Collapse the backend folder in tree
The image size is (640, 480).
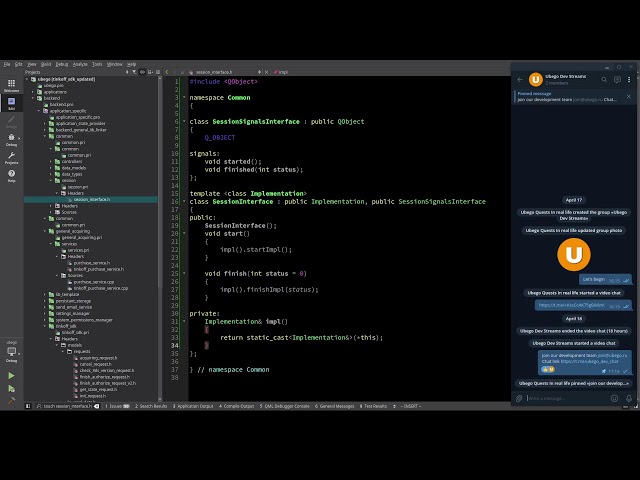pyautogui.click(x=33, y=98)
